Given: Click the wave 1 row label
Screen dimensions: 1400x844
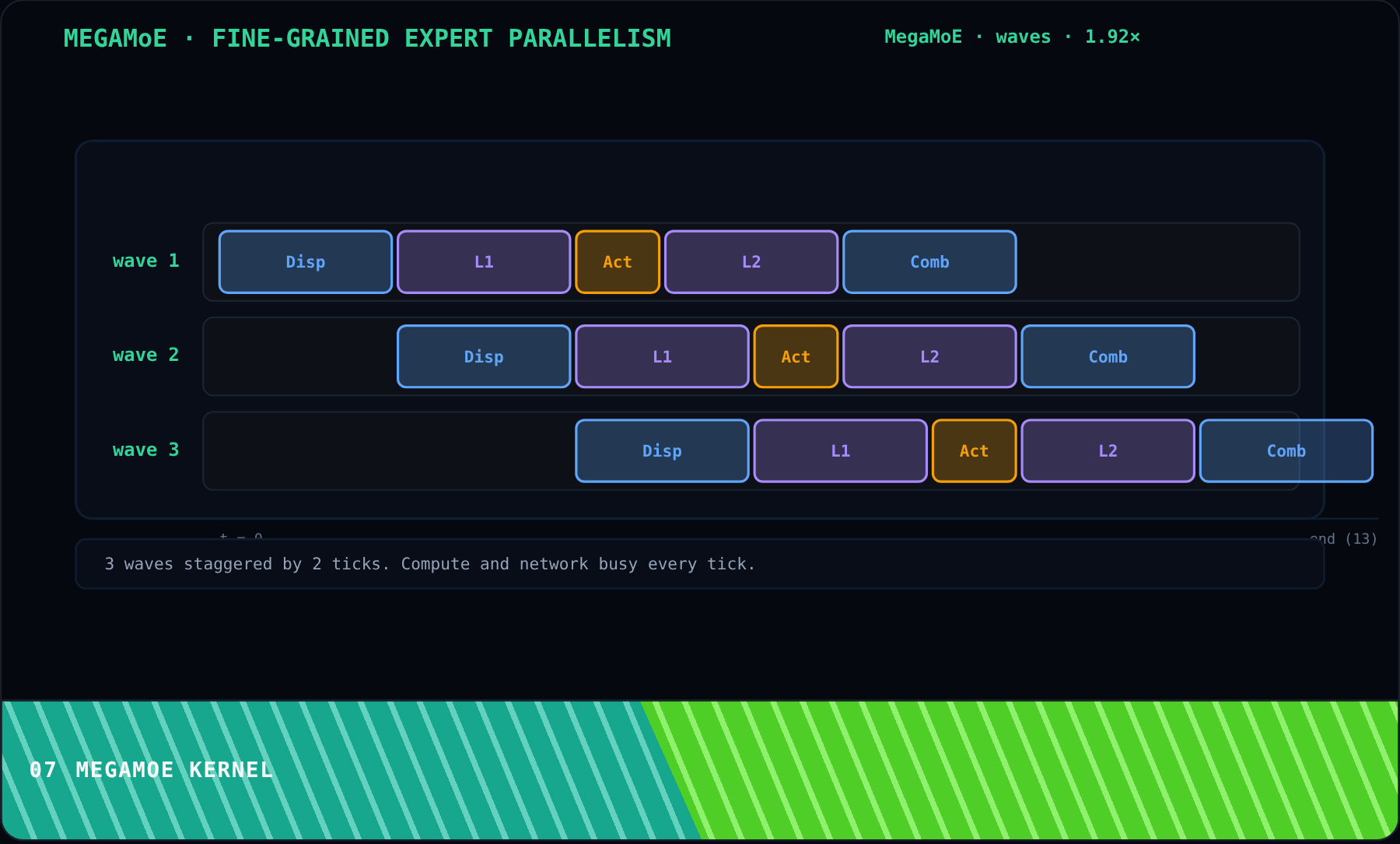Looking at the screenshot, I should [x=146, y=261].
